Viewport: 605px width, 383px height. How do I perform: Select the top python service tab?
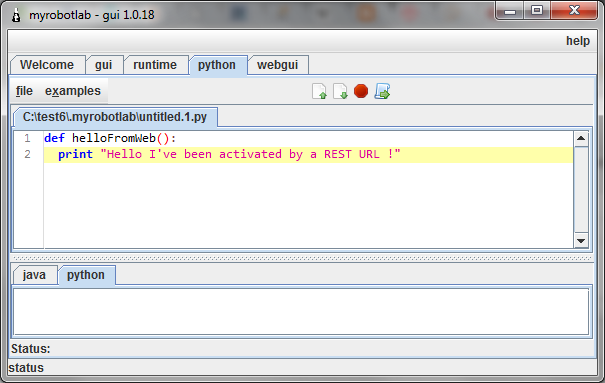coord(217,65)
